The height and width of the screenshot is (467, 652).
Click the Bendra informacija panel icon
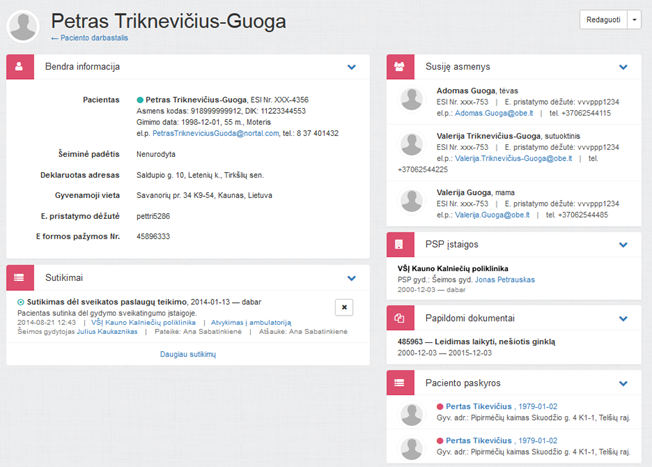click(20, 67)
